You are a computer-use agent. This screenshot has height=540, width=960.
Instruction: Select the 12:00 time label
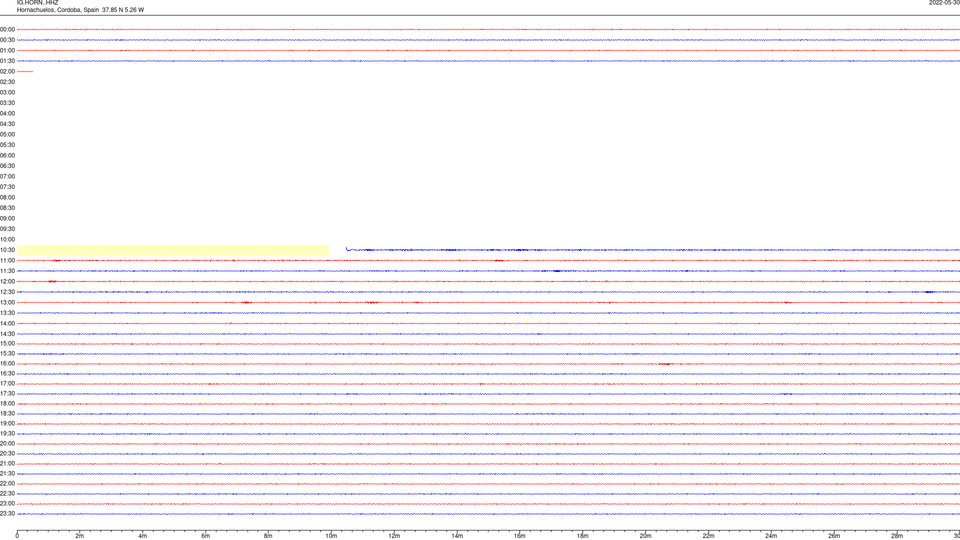(7, 282)
